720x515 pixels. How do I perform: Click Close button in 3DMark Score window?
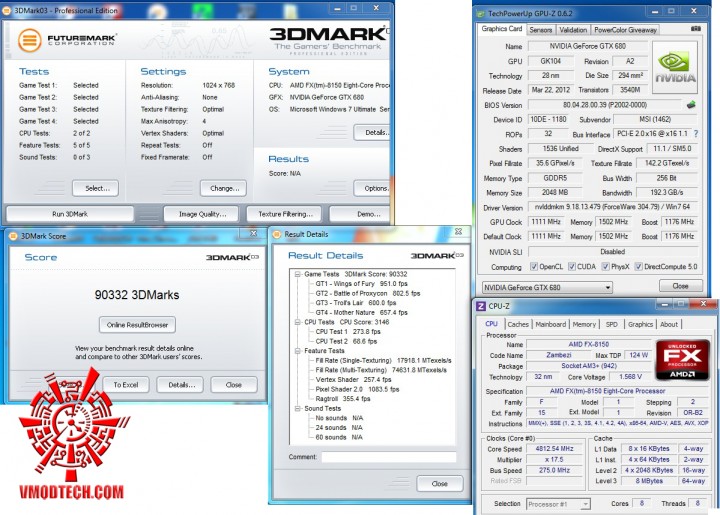(234, 385)
